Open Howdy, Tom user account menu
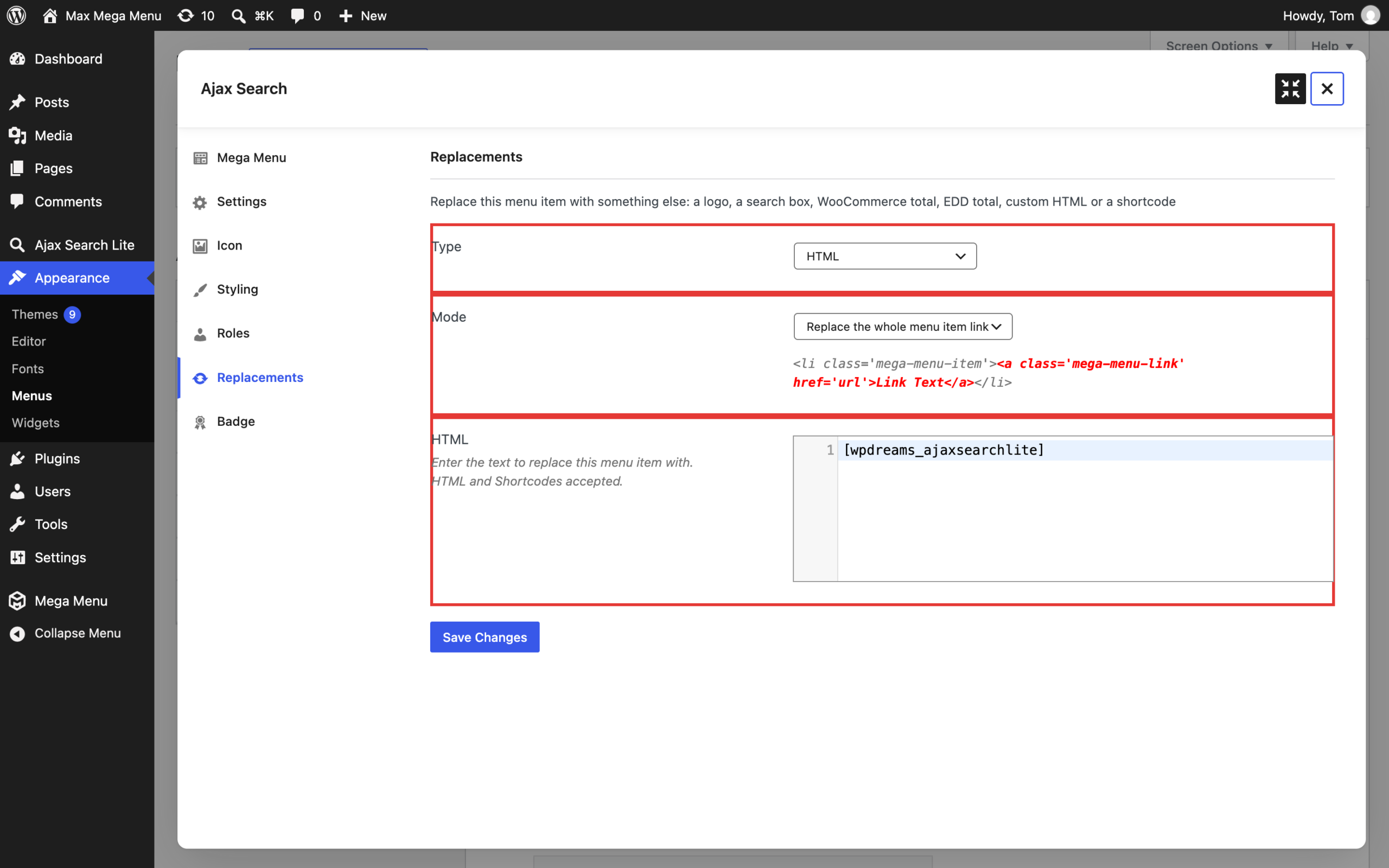1389x868 pixels. pos(1330,16)
